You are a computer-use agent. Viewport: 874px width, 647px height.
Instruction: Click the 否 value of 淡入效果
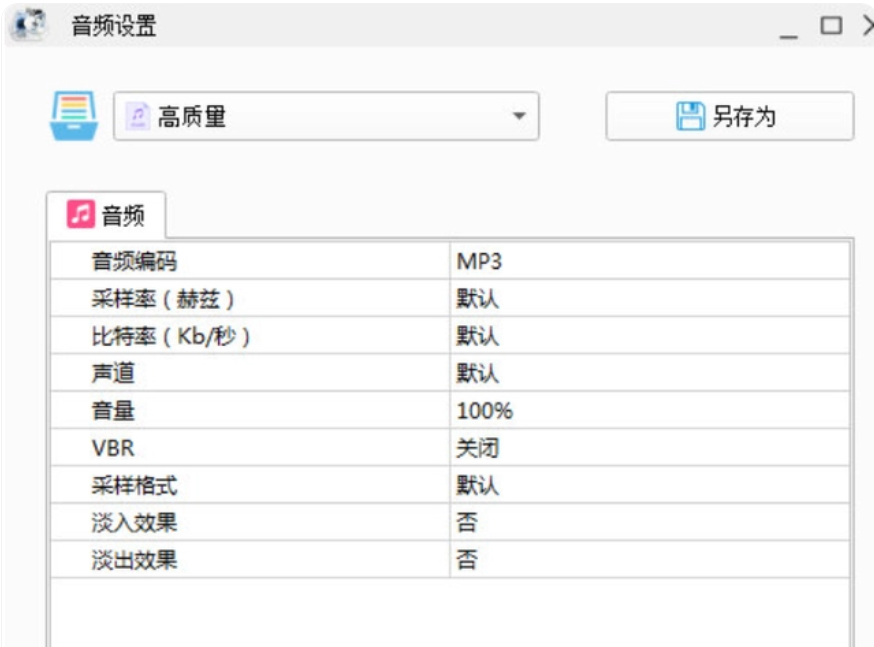click(x=467, y=523)
